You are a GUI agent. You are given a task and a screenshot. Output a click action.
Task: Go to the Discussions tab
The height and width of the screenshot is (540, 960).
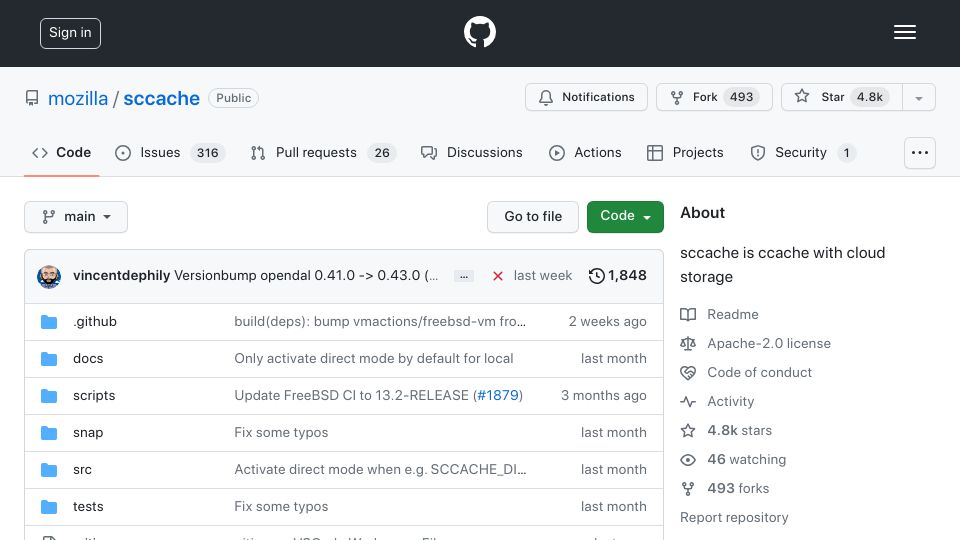pos(471,152)
